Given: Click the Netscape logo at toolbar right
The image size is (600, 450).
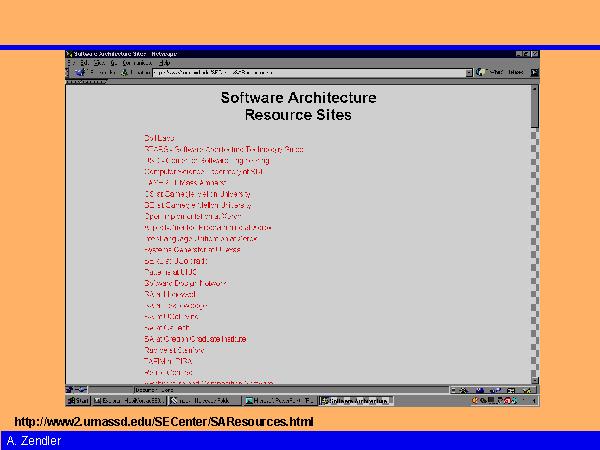Looking at the screenshot, I should [x=534, y=73].
